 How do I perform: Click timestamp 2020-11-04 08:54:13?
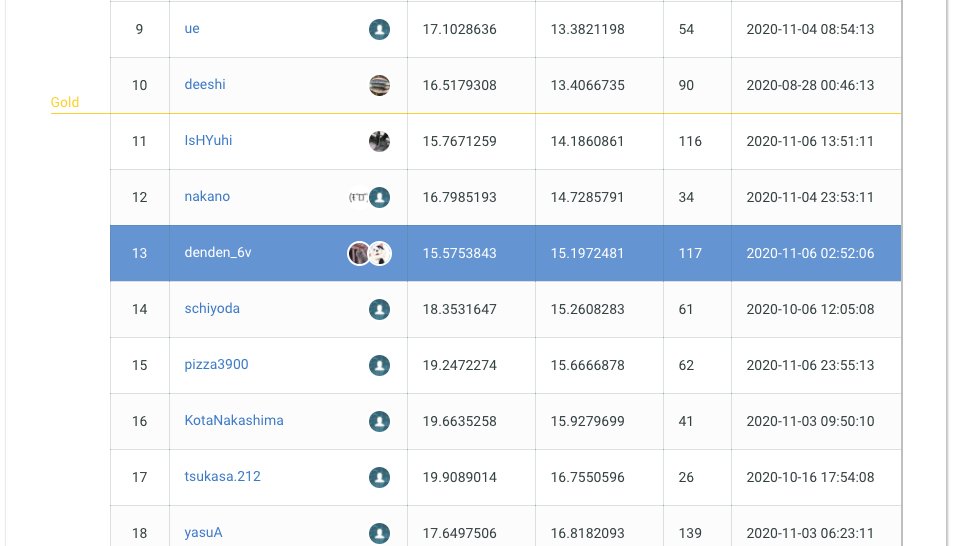click(x=810, y=29)
